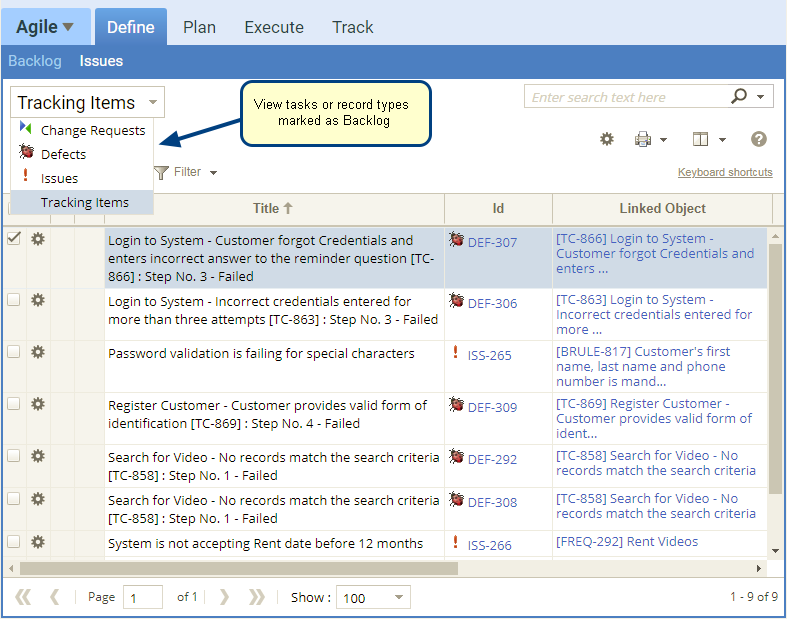Tick the checkbox for the ISS-266 row
Image resolution: width=787 pixels, height=619 pixels.
click(x=14, y=542)
